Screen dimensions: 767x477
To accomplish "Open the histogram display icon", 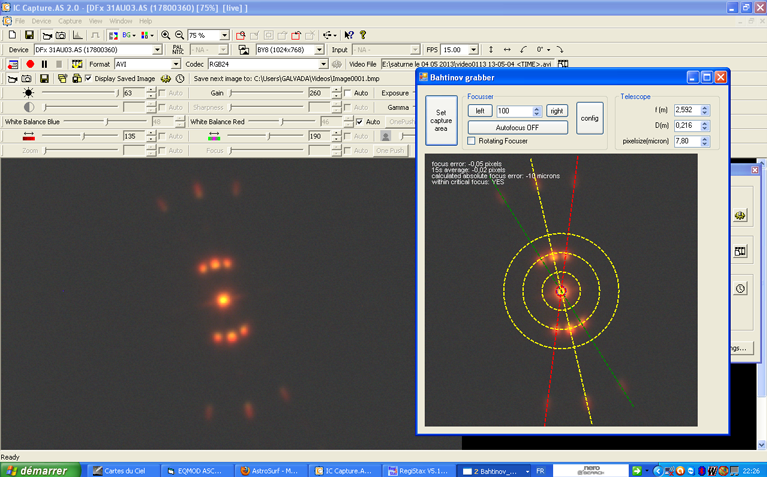I will tap(77, 35).
